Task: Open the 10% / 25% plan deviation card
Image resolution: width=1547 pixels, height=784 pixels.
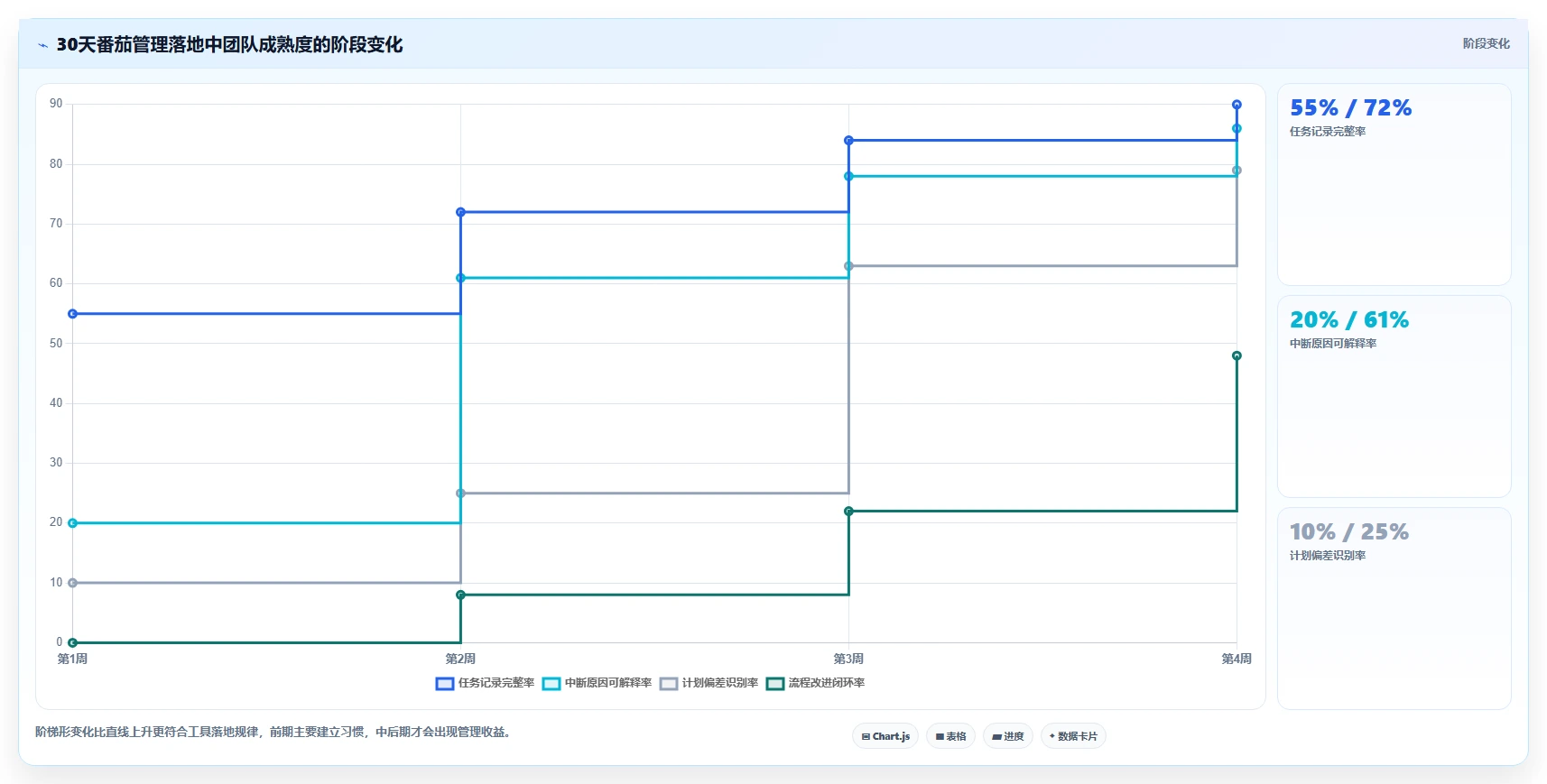Action: tap(1394, 609)
